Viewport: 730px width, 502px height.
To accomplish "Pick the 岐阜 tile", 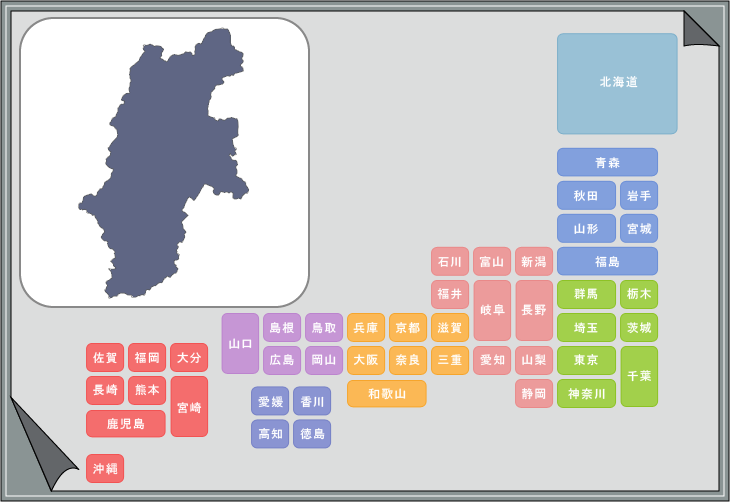I will [492, 310].
